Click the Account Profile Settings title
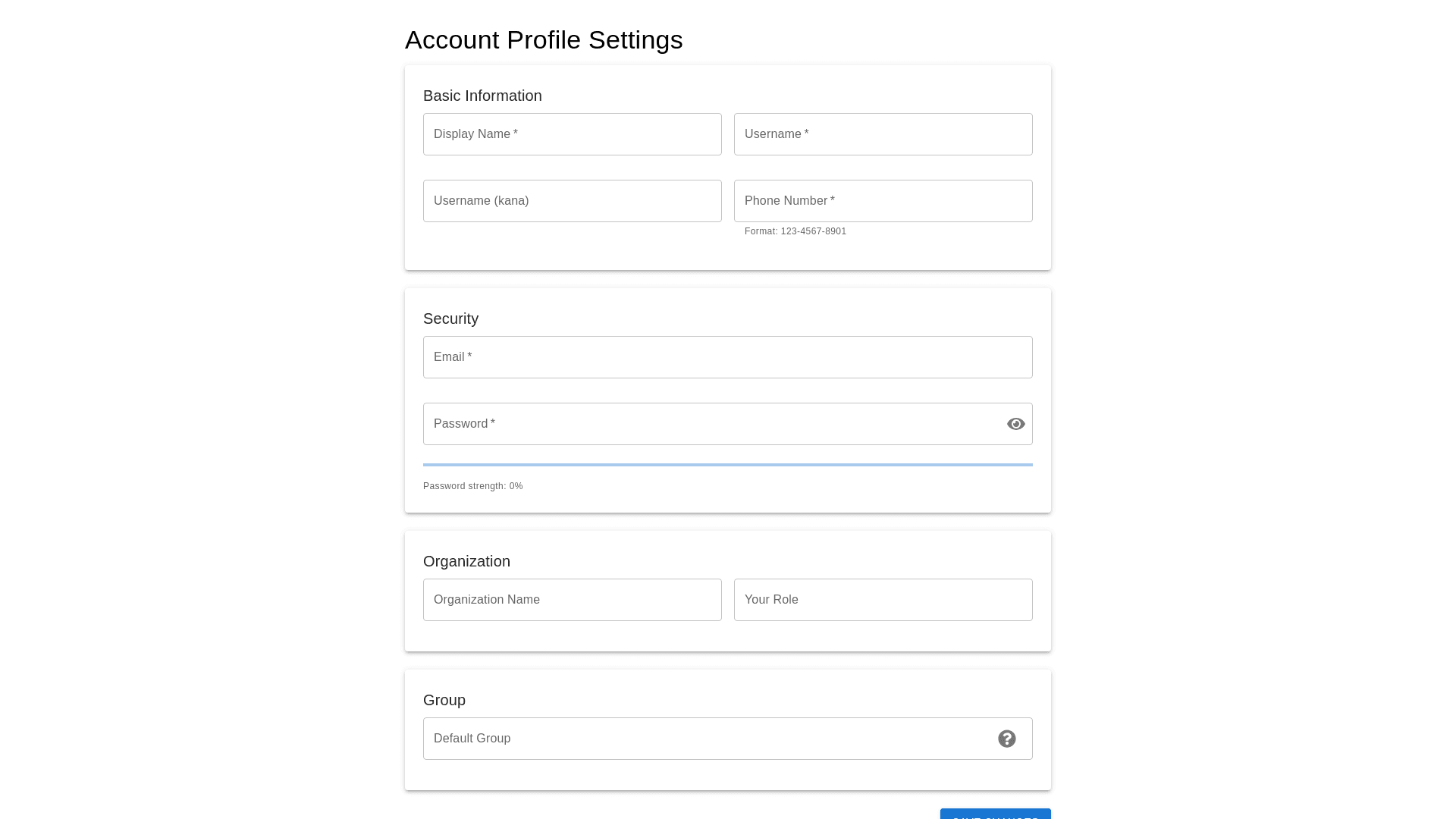1456x819 pixels. [x=544, y=40]
